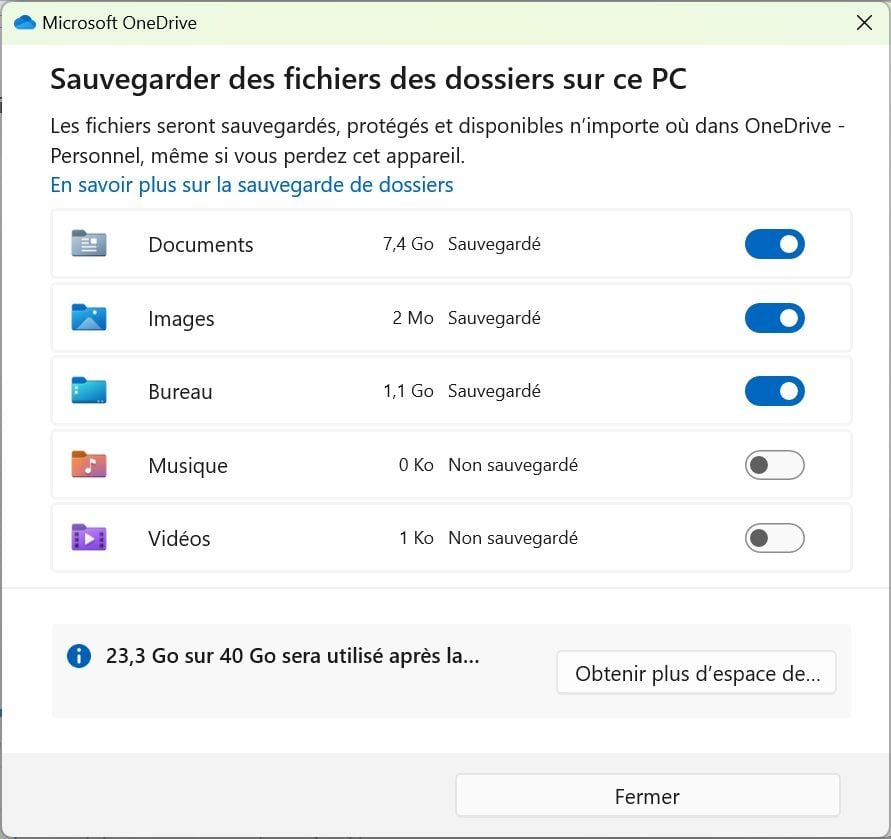Disable the Images backup switch
Screen dimensions: 891x839
click(x=775, y=318)
